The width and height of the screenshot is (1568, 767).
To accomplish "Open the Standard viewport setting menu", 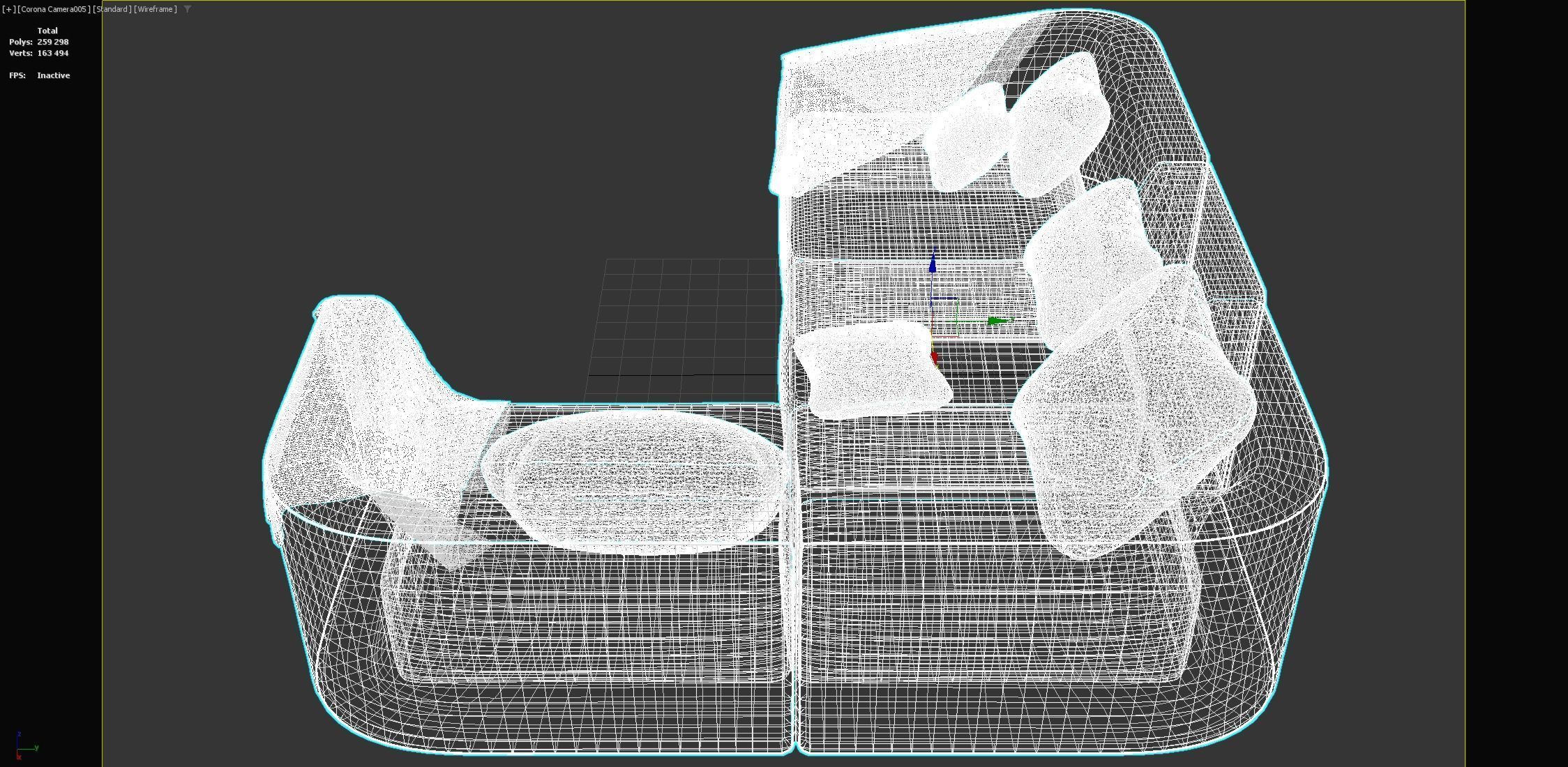I will tap(112, 9).
